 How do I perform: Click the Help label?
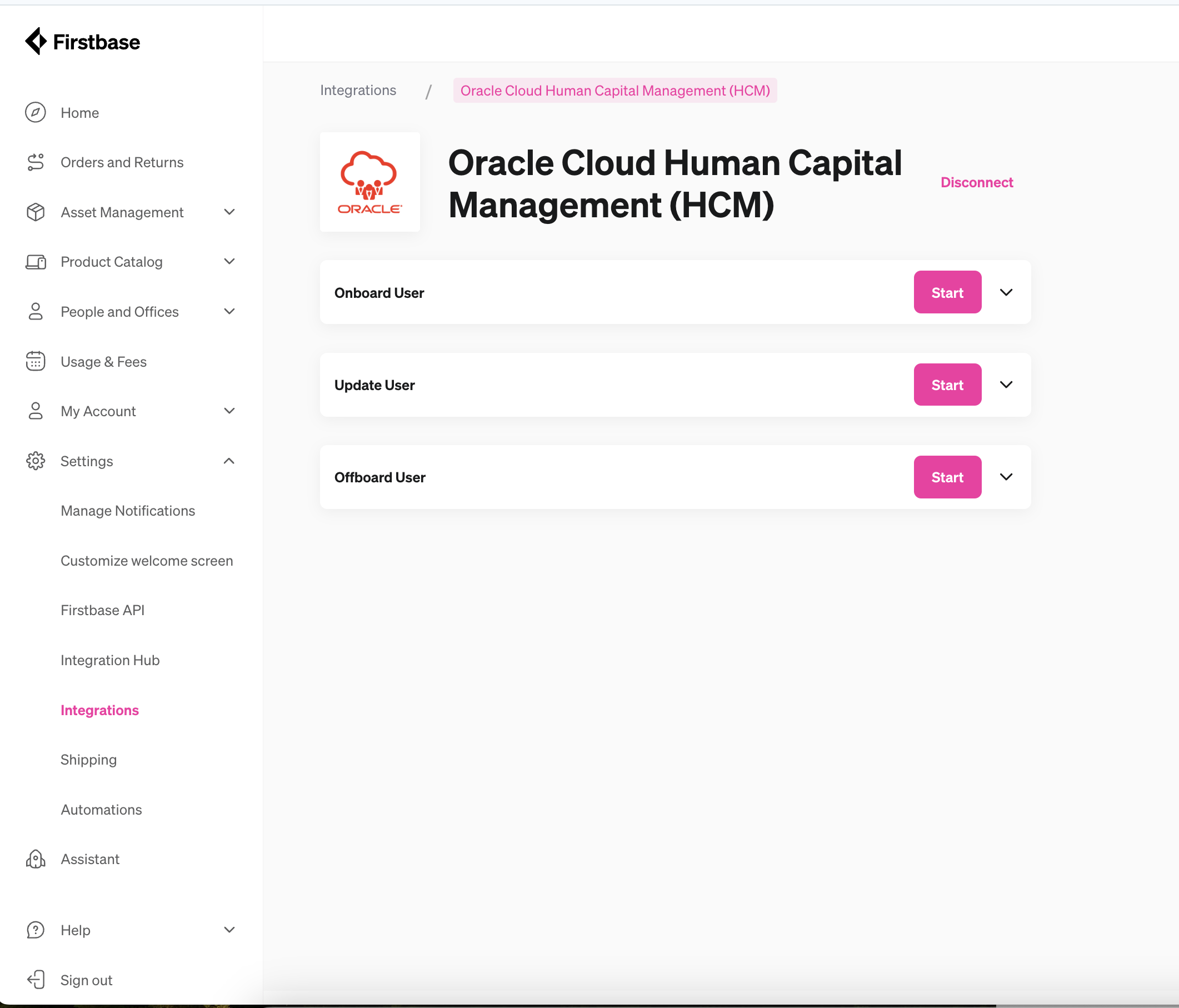(x=75, y=930)
